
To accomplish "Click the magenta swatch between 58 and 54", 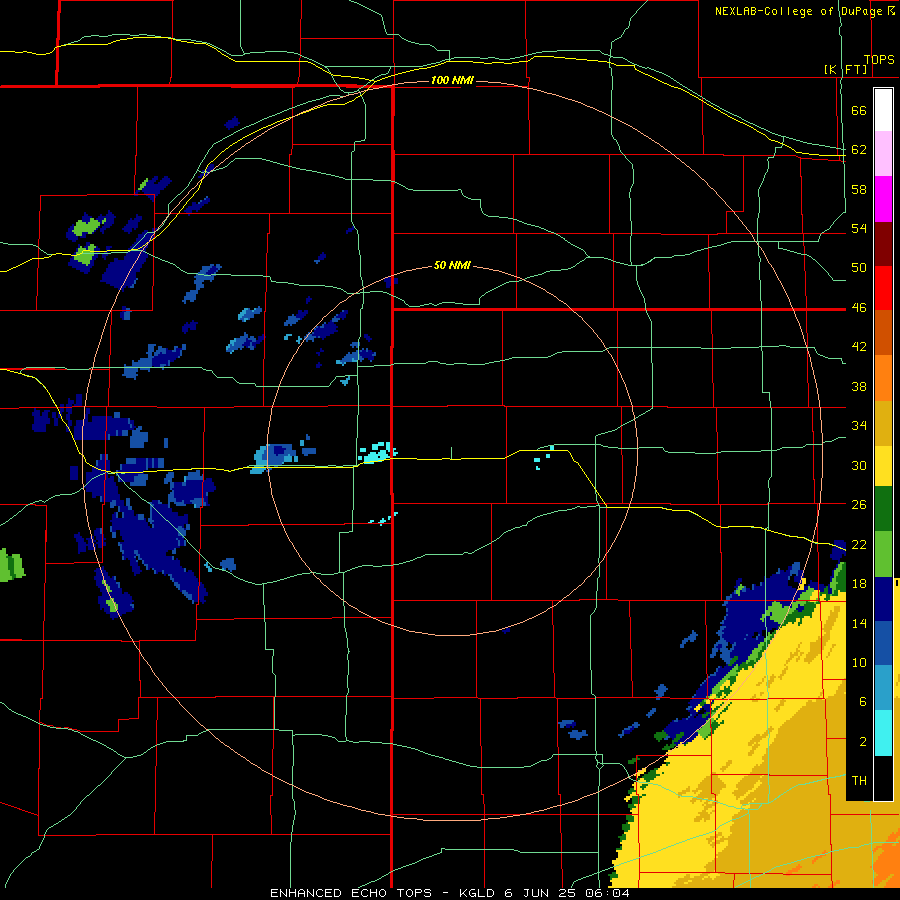I will coord(883,199).
